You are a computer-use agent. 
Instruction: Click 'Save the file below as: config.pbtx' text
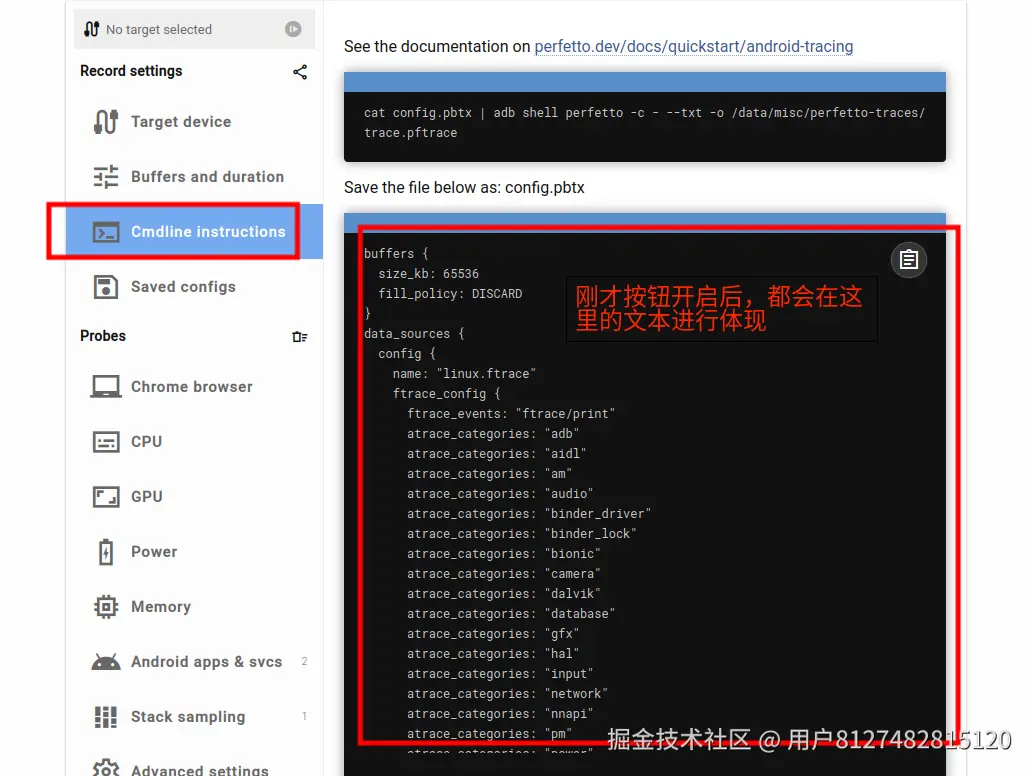(x=464, y=188)
